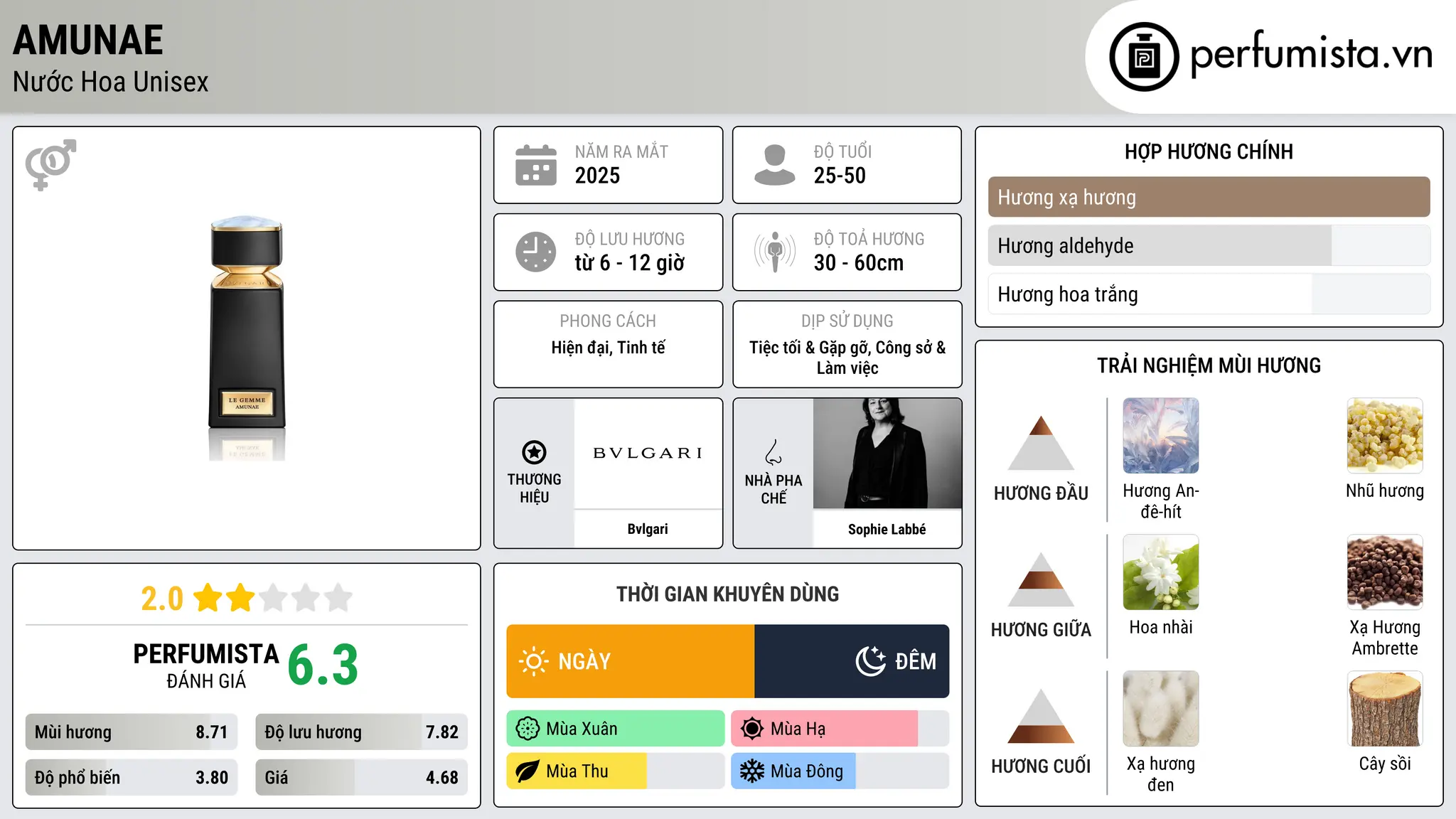Click the Mùa Xuân season bar
The width and height of the screenshot is (1456, 819).
(616, 729)
